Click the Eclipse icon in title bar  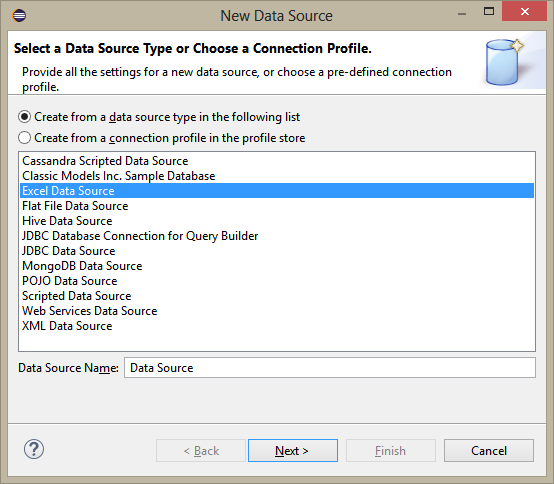(x=19, y=16)
